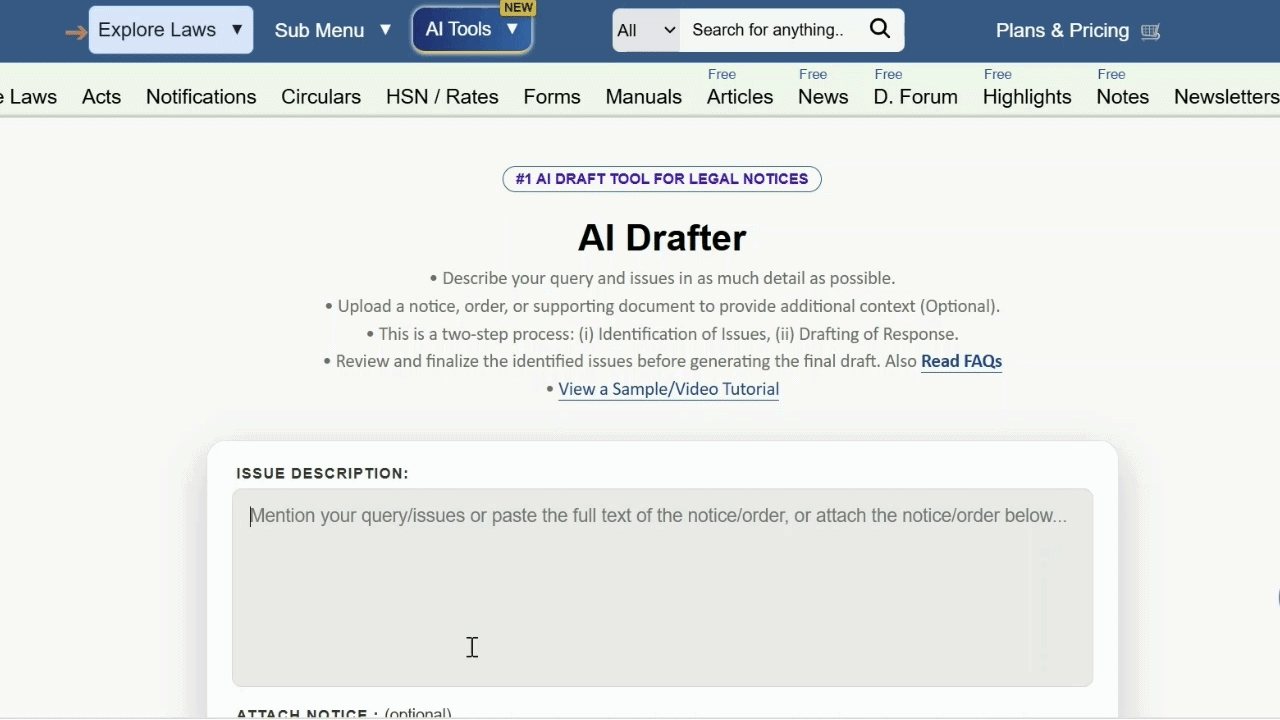Open the Newsletters section

[x=1227, y=97]
